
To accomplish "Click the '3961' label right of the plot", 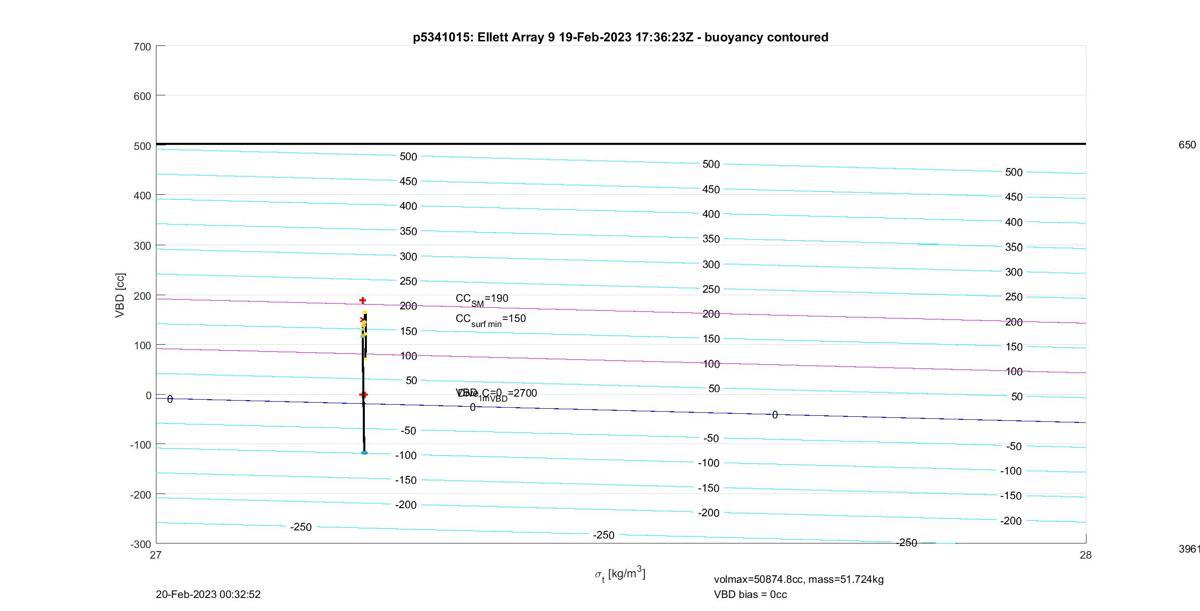I will pos(1189,549).
